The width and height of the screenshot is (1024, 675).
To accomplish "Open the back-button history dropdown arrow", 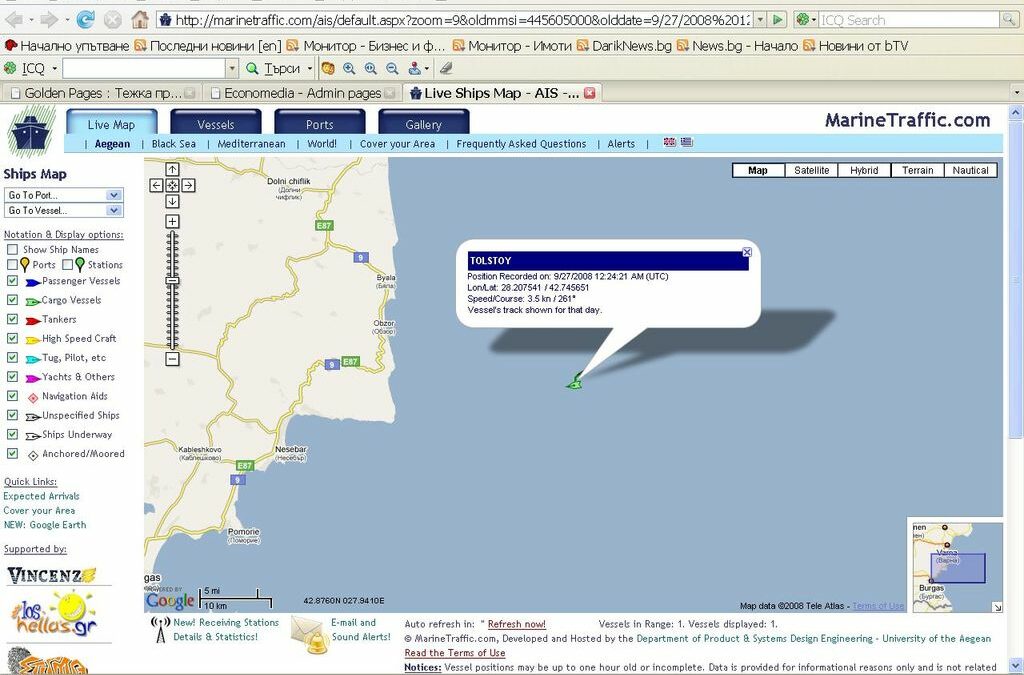I will click(x=31, y=20).
